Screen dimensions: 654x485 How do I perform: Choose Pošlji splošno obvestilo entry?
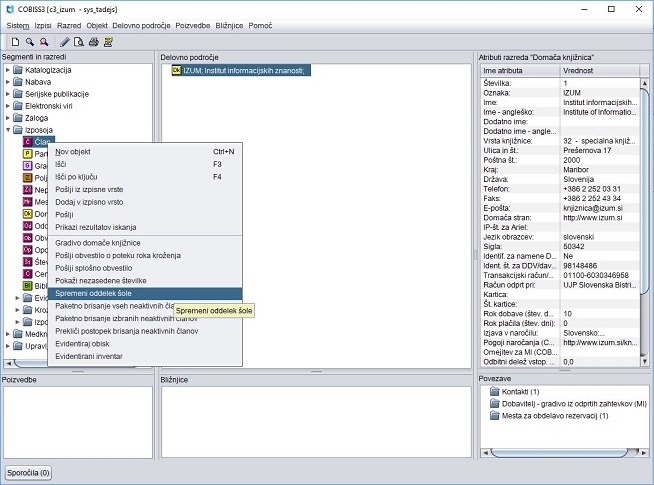(145, 268)
